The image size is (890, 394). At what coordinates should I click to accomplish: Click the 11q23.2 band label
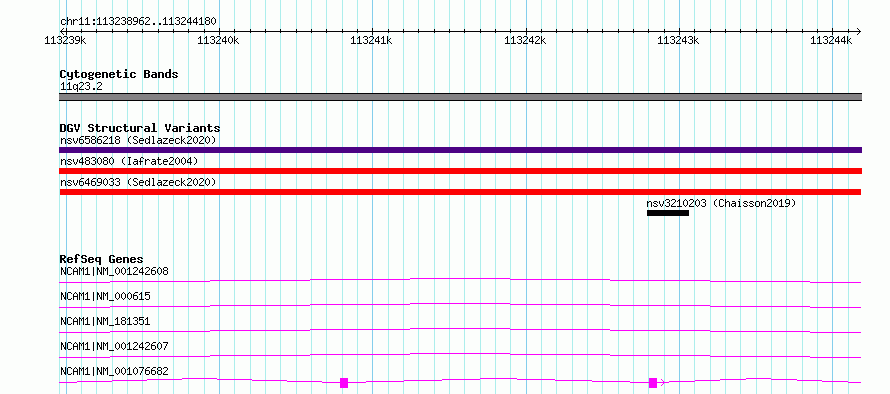(x=81, y=87)
